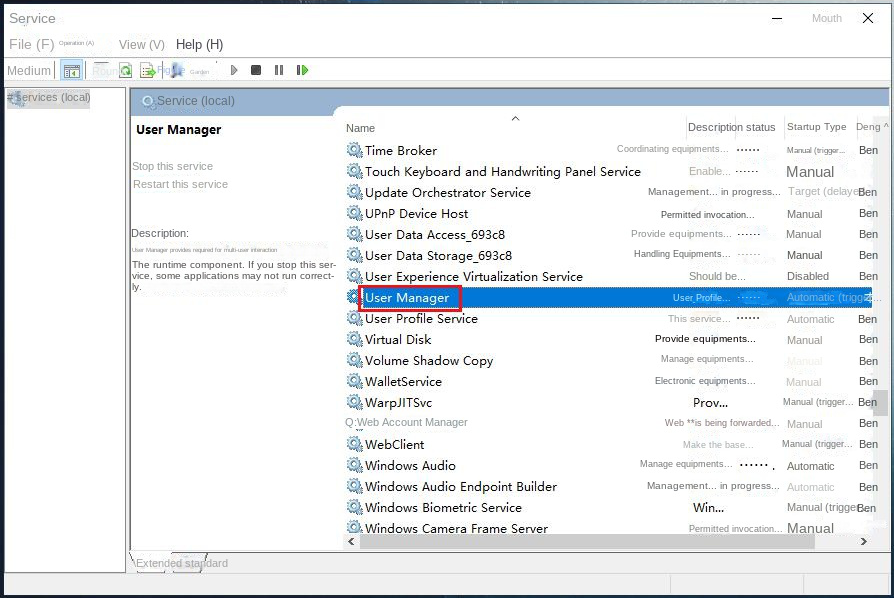Refresh the services list via the refresh icon
Viewport: 894px width, 598px height.
126,69
